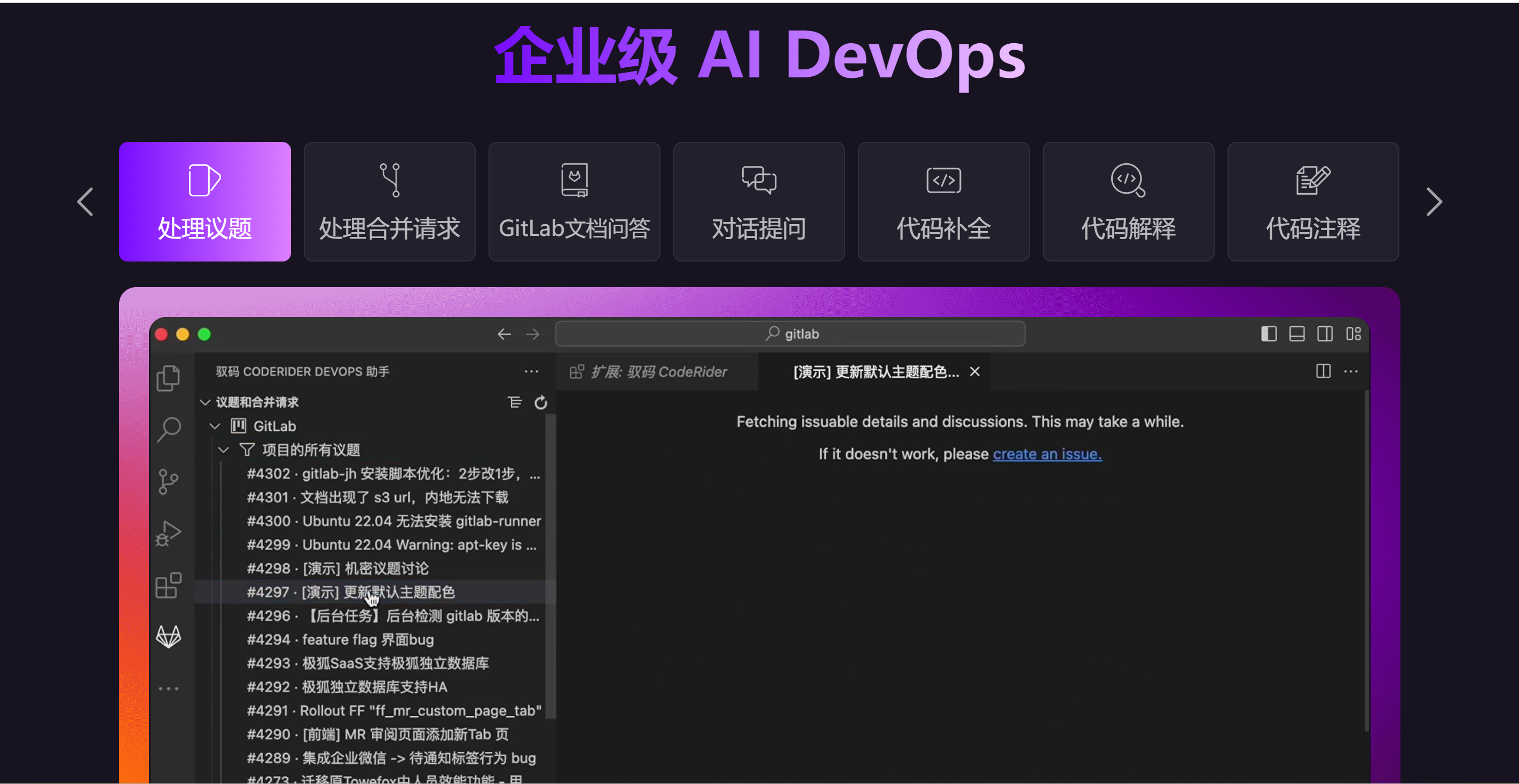The height and width of the screenshot is (784, 1519).
Task: Collapse all items in the issues tree
Action: 515,402
